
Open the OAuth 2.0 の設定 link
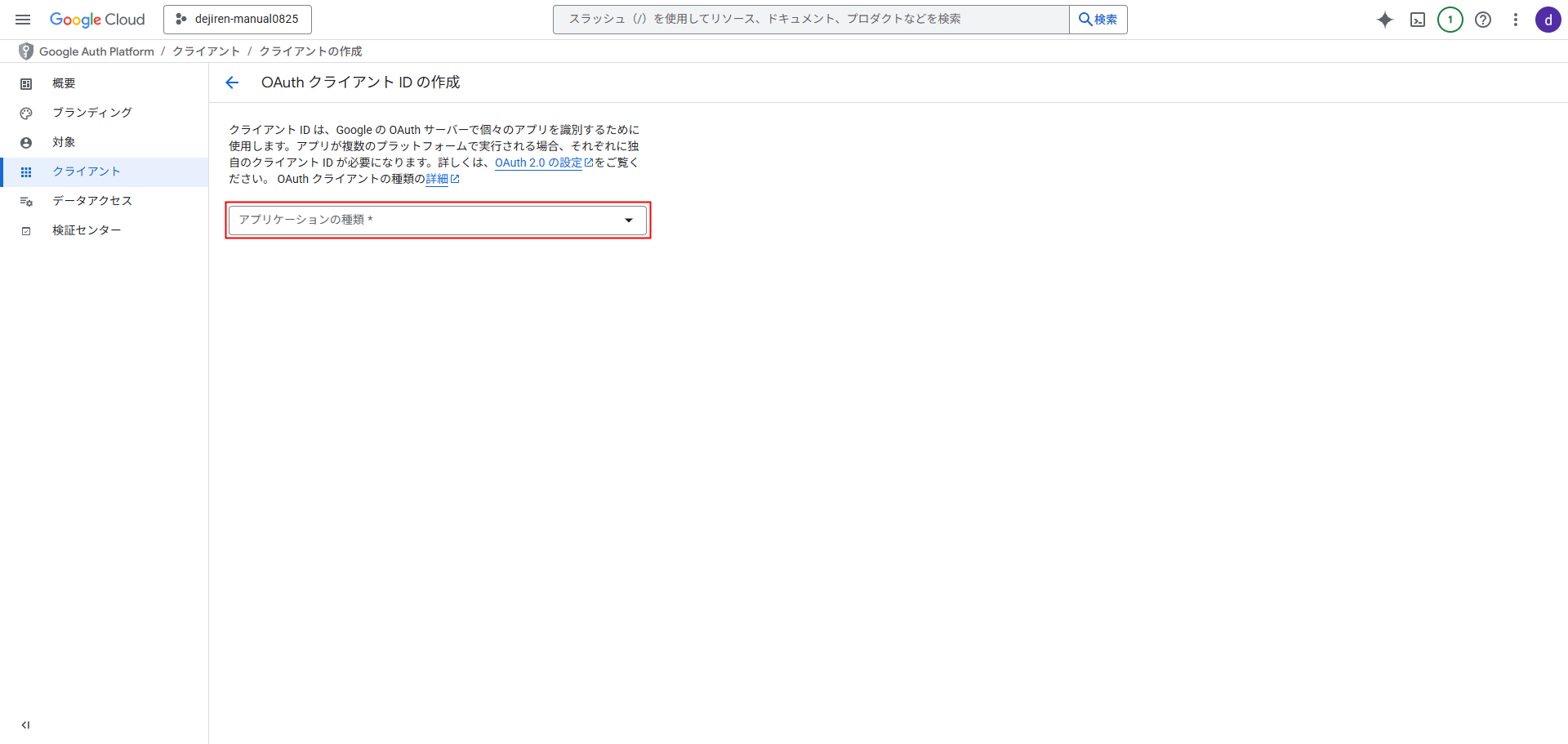pos(538,163)
